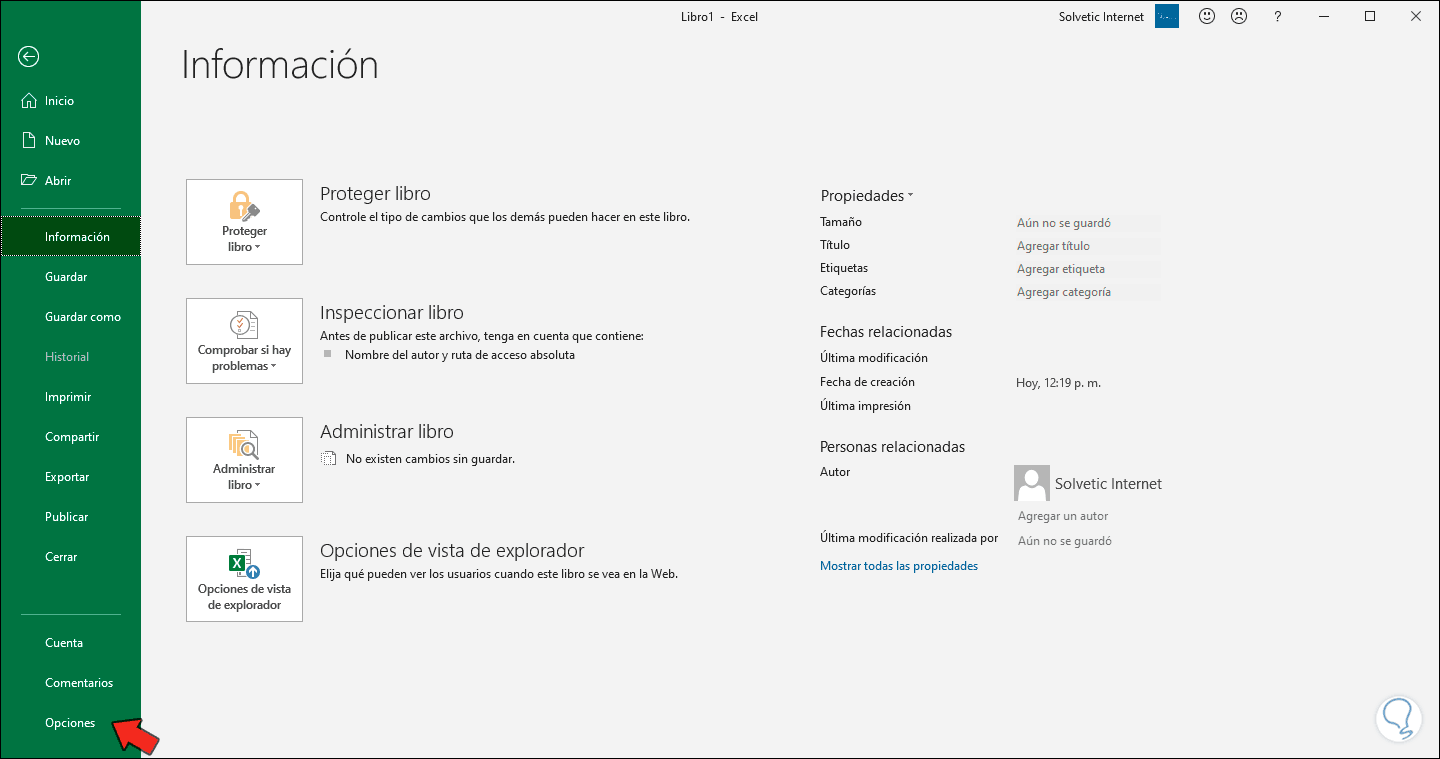Select Exportar in the sidebar
Image resolution: width=1440 pixels, height=759 pixels.
pos(71,477)
